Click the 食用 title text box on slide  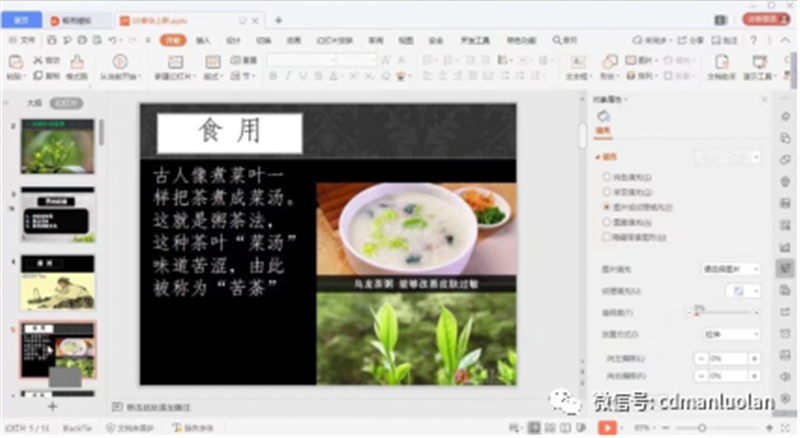tap(229, 132)
